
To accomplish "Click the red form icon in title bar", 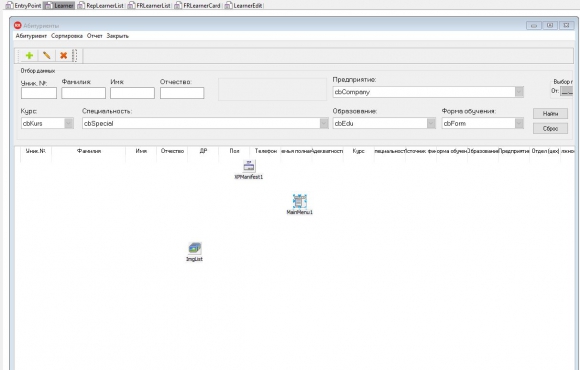I will [x=18, y=25].
